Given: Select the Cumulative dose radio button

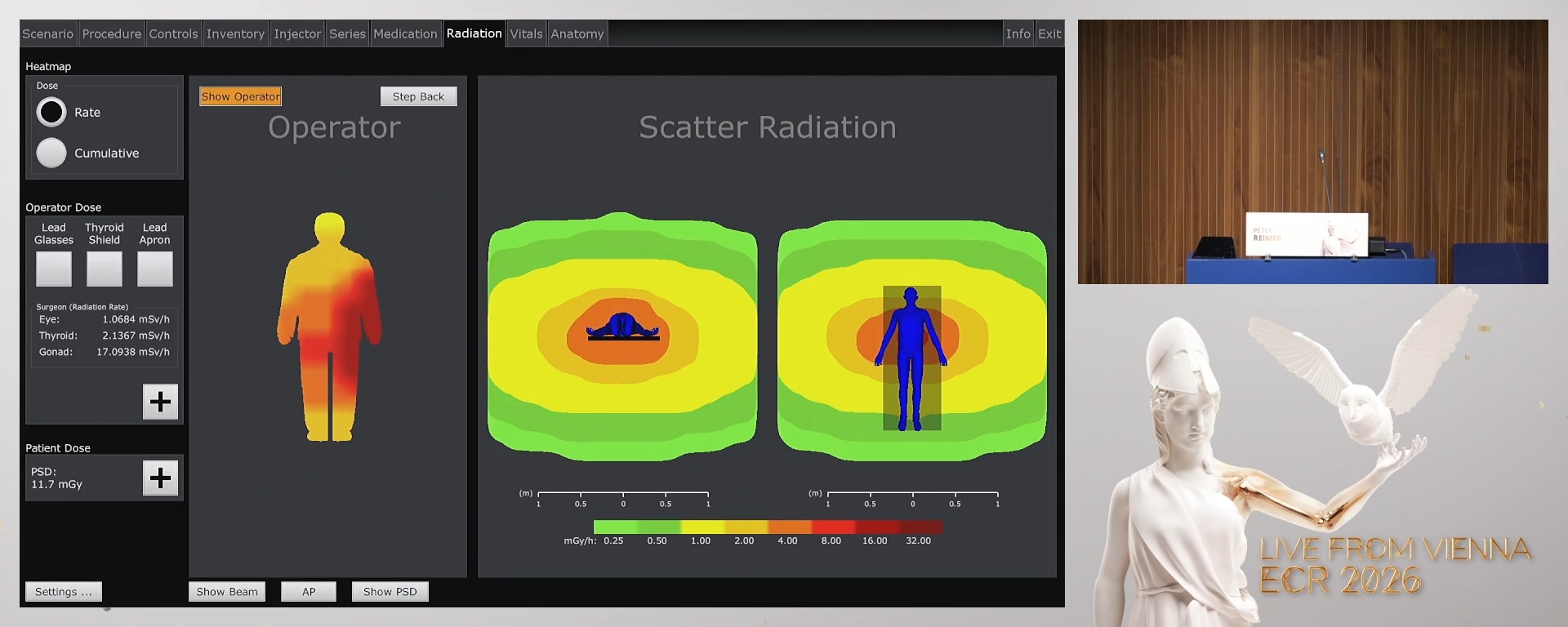Looking at the screenshot, I should [51, 153].
